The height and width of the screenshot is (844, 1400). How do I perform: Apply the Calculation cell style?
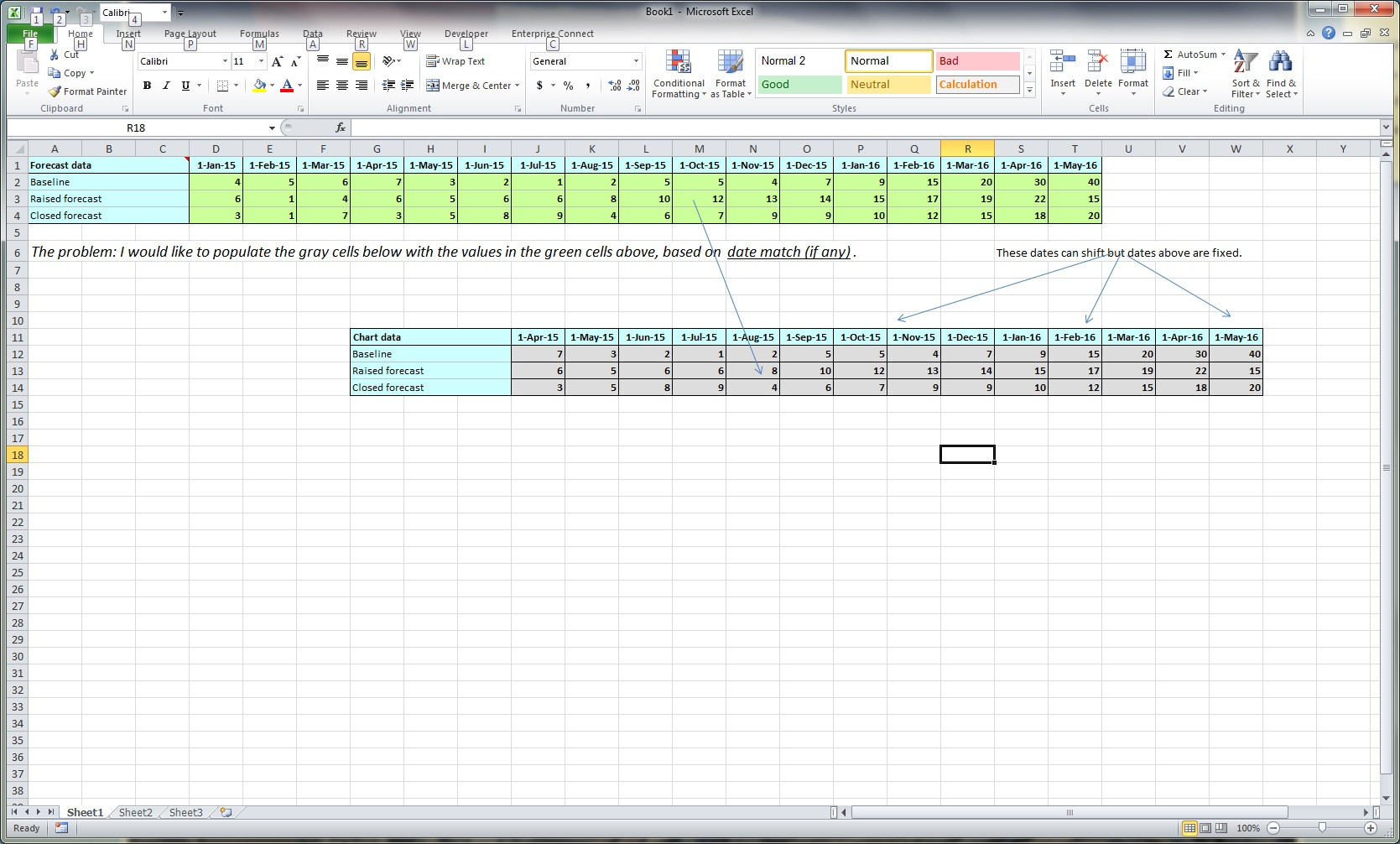(x=977, y=85)
